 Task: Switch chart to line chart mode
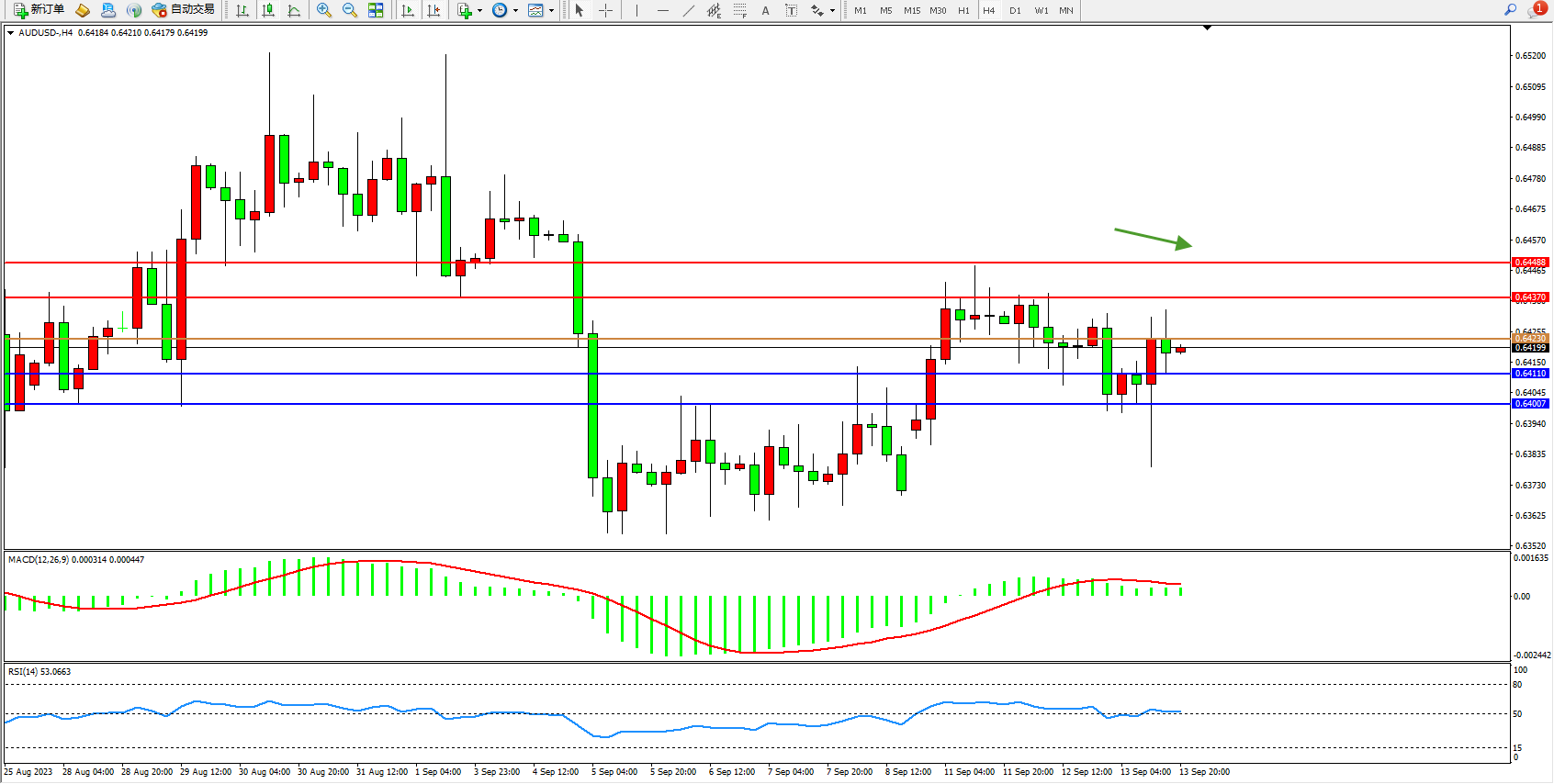tap(294, 10)
